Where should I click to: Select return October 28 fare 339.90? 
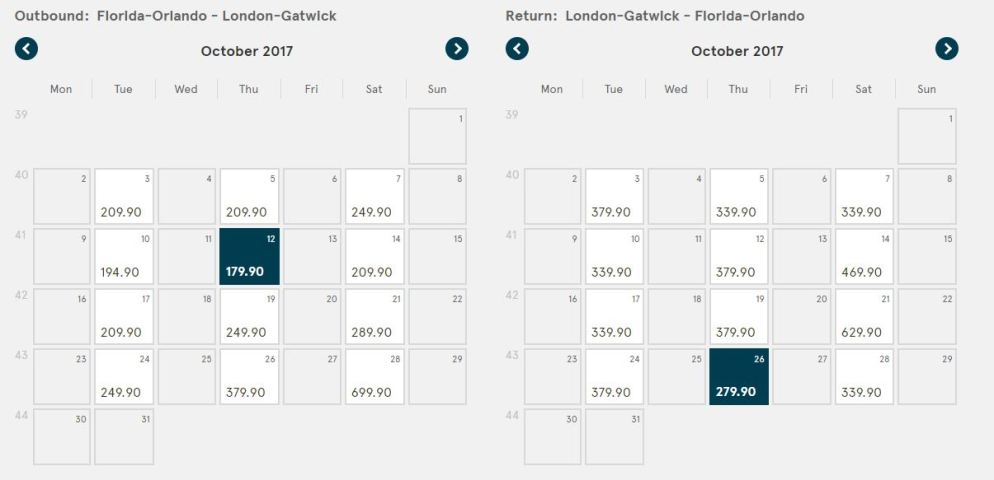864,376
